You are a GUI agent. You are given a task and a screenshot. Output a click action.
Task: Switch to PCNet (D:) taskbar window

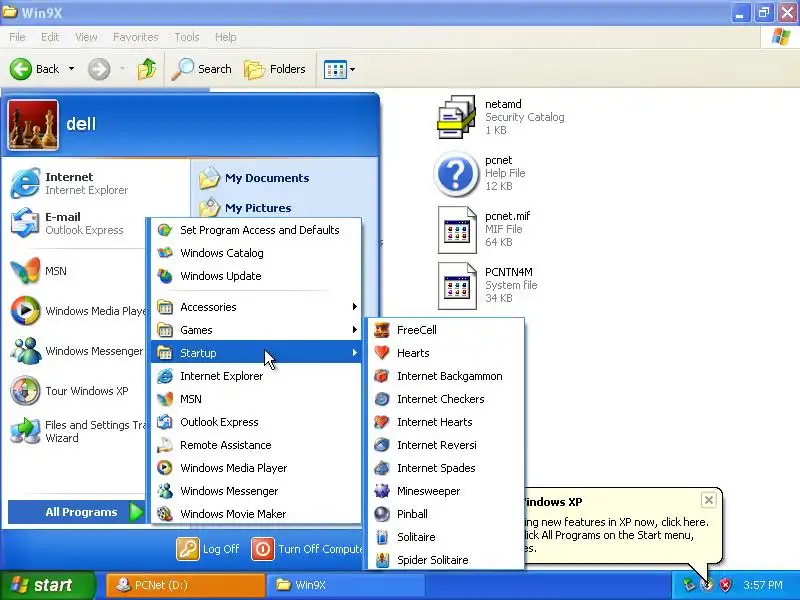186,585
